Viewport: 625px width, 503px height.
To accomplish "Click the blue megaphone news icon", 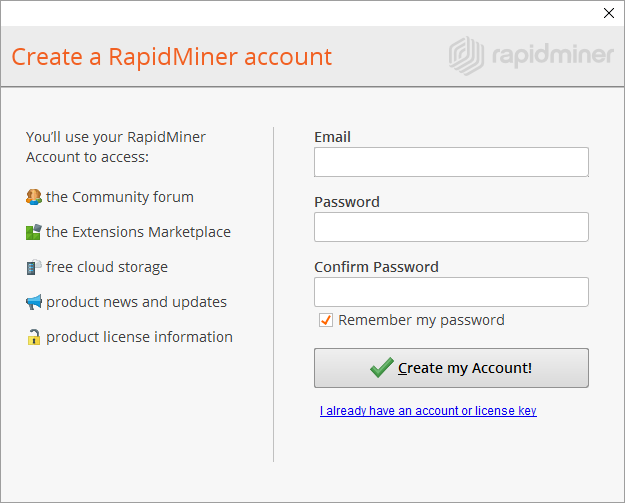I will pos(34,302).
